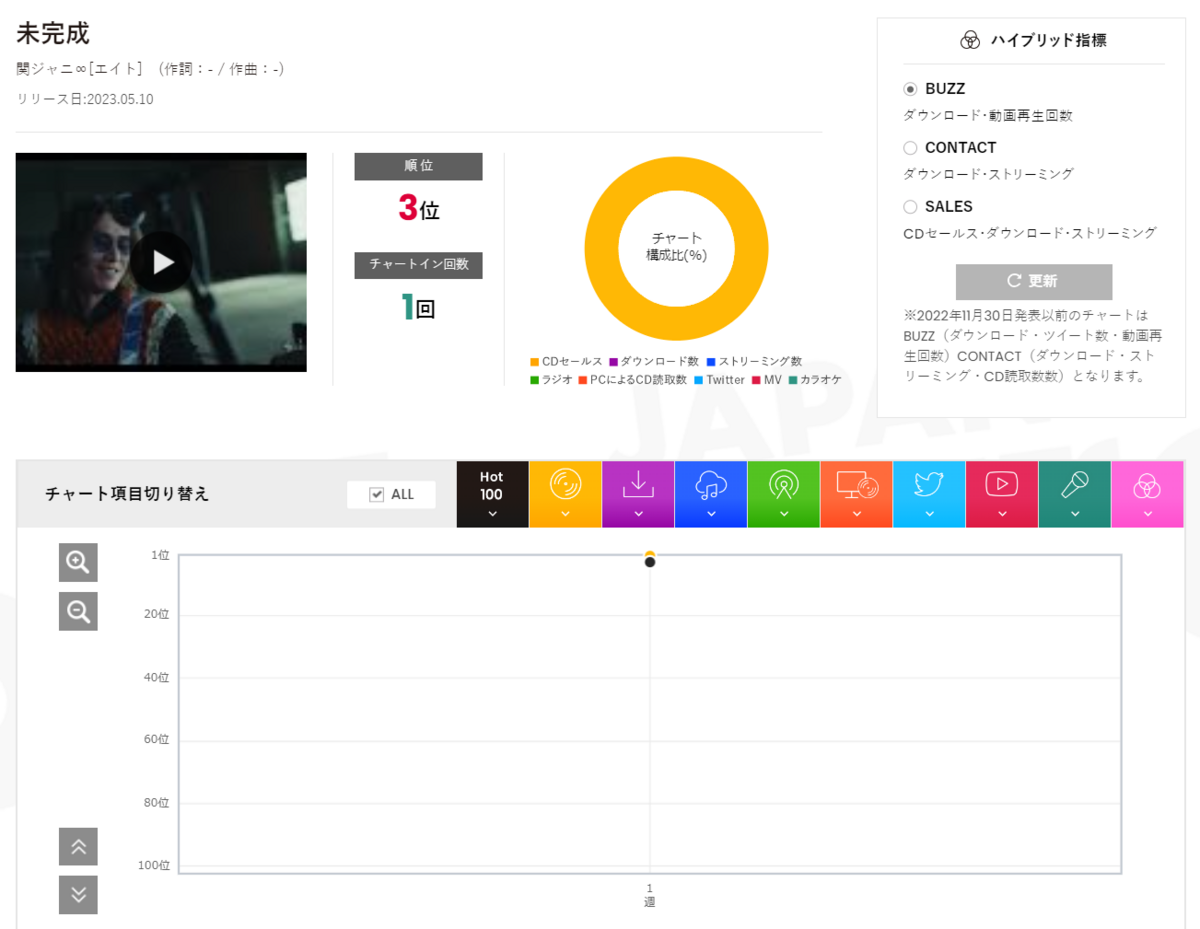This screenshot has width=1200, height=929.
Task: Expand the green radio dropdown arrow
Action: tap(784, 514)
